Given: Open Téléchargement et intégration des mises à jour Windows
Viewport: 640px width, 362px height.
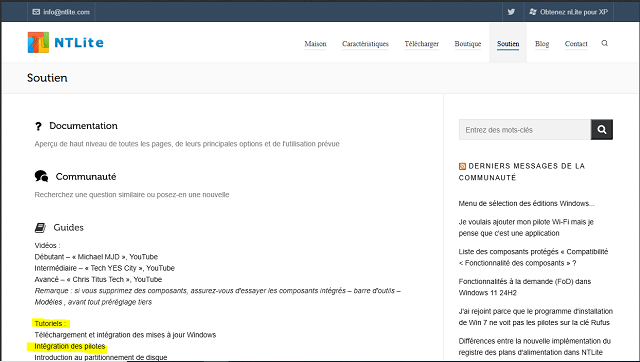Looking at the screenshot, I should pos(125,335).
